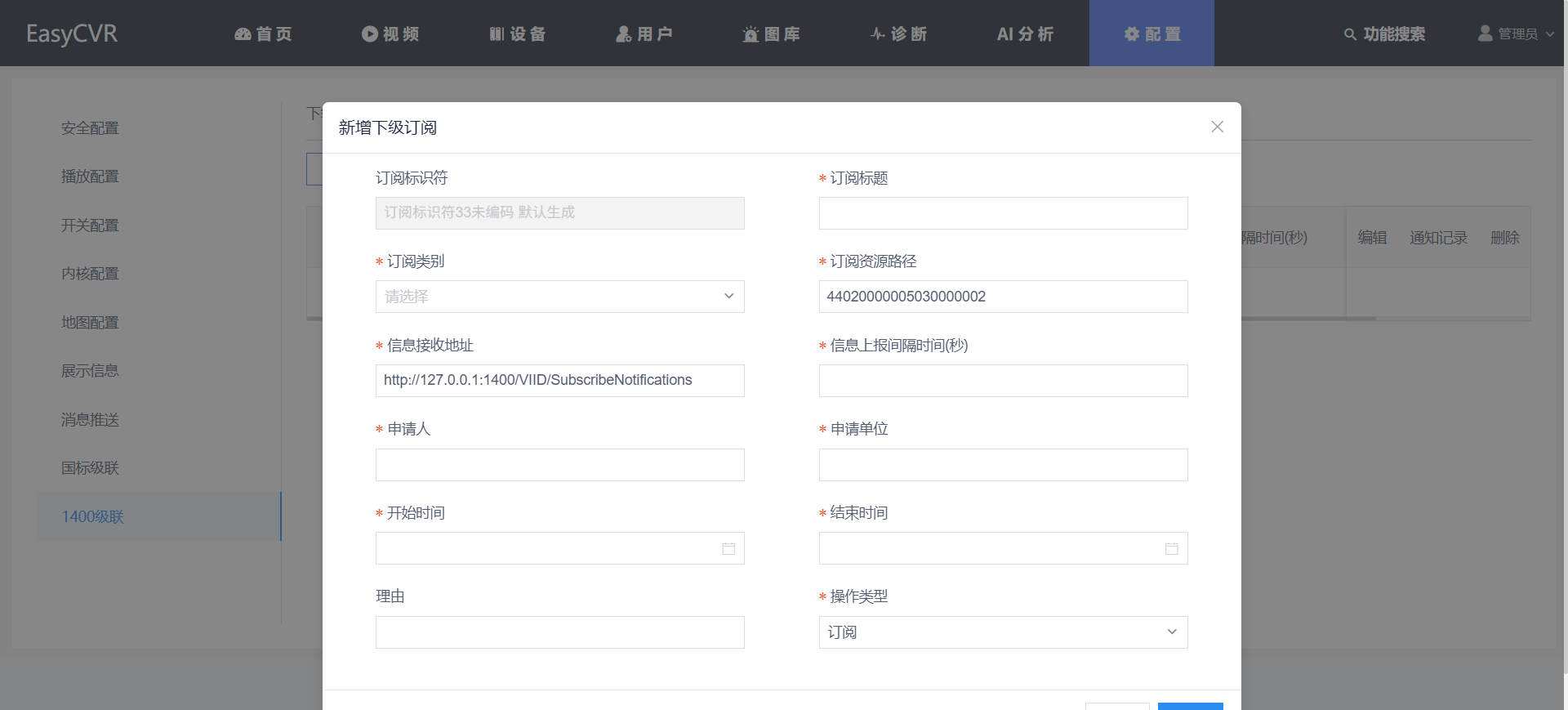This screenshot has height=710, width=1568.
Task: Focus the 申请人 input field
Action: pos(559,465)
